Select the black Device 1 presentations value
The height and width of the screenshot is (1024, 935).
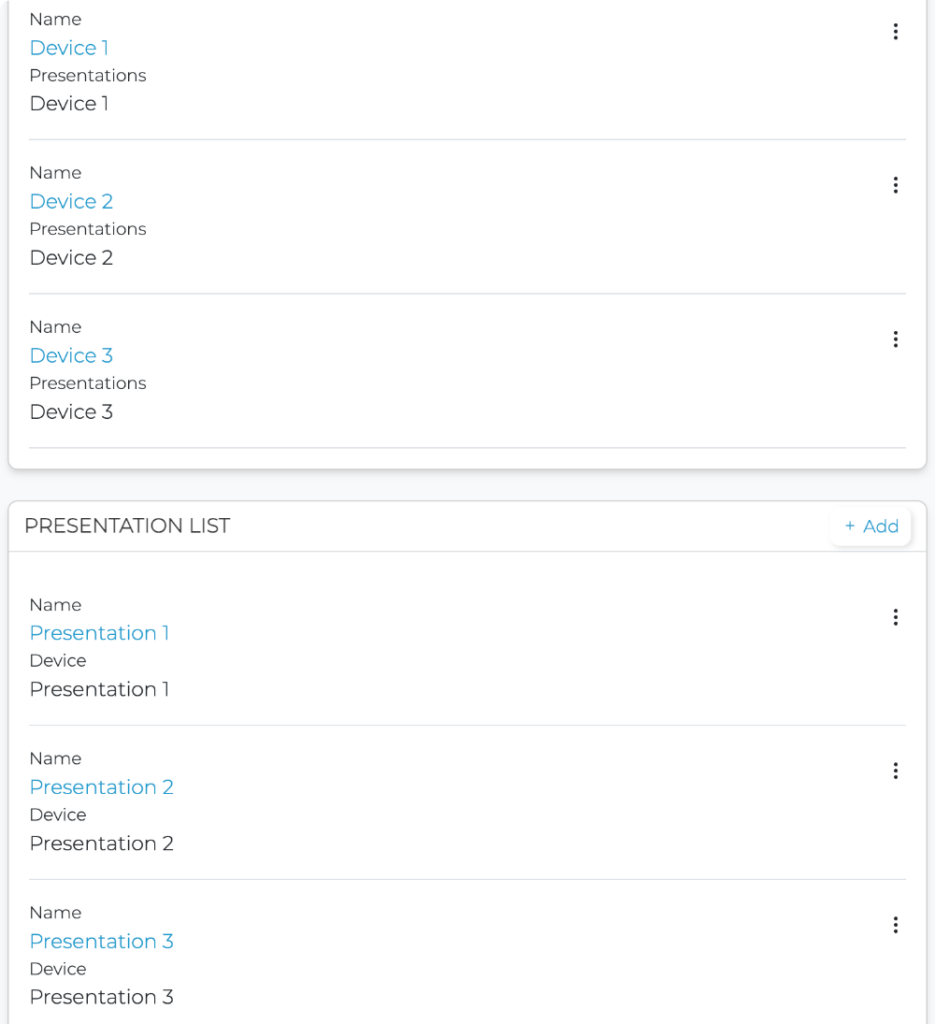click(x=69, y=104)
